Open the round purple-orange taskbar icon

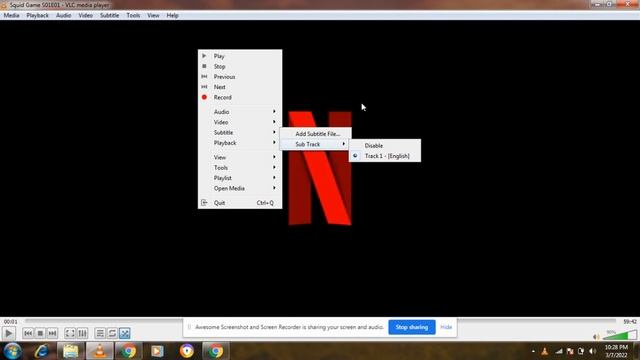point(187,351)
